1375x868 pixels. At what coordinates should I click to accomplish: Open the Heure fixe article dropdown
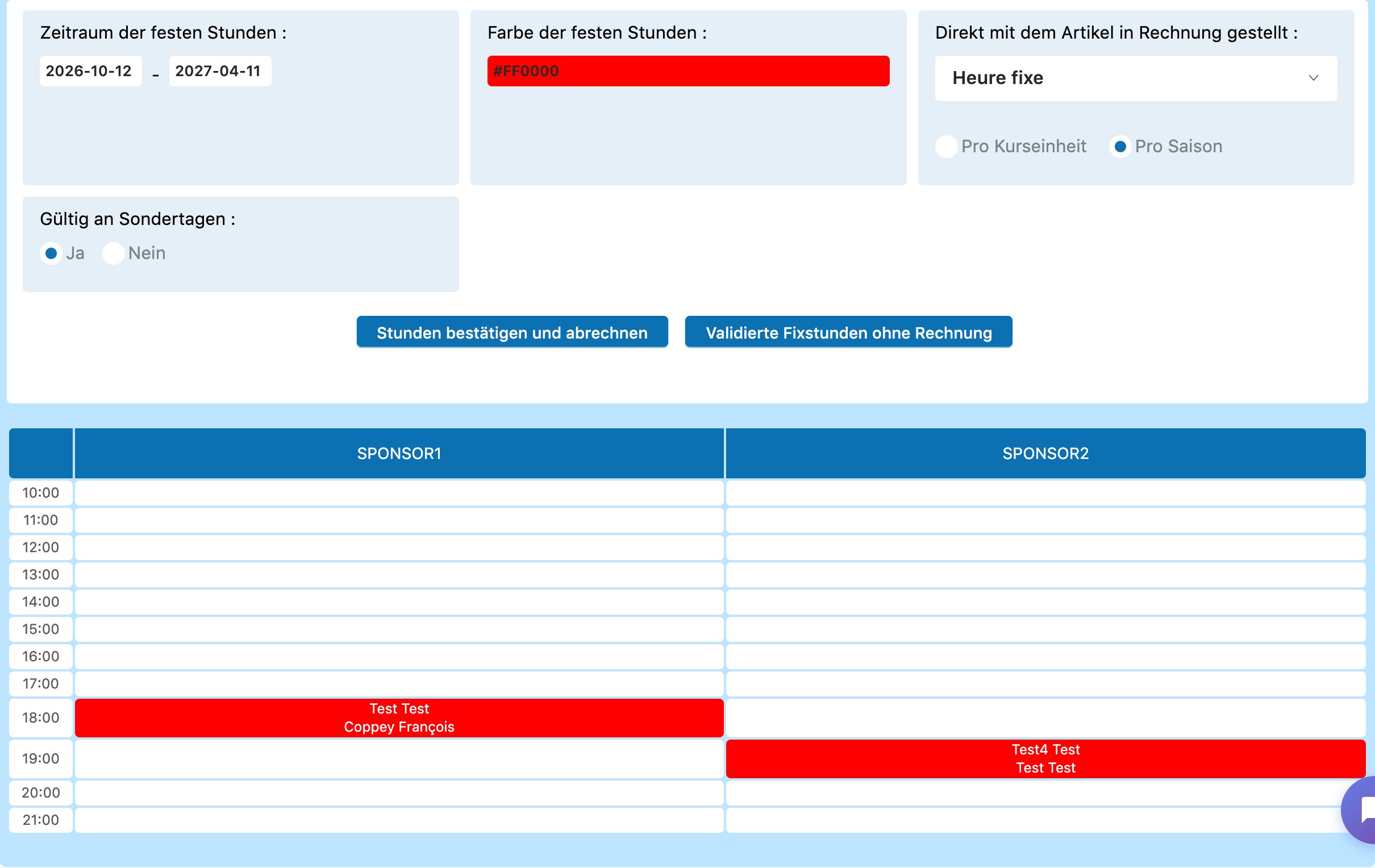point(1136,78)
